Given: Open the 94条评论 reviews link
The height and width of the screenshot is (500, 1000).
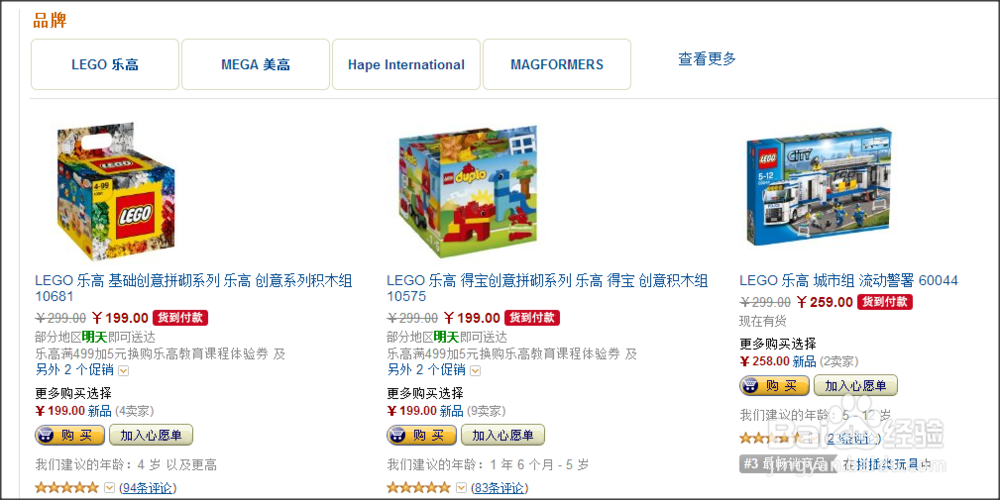Looking at the screenshot, I should point(147,489).
